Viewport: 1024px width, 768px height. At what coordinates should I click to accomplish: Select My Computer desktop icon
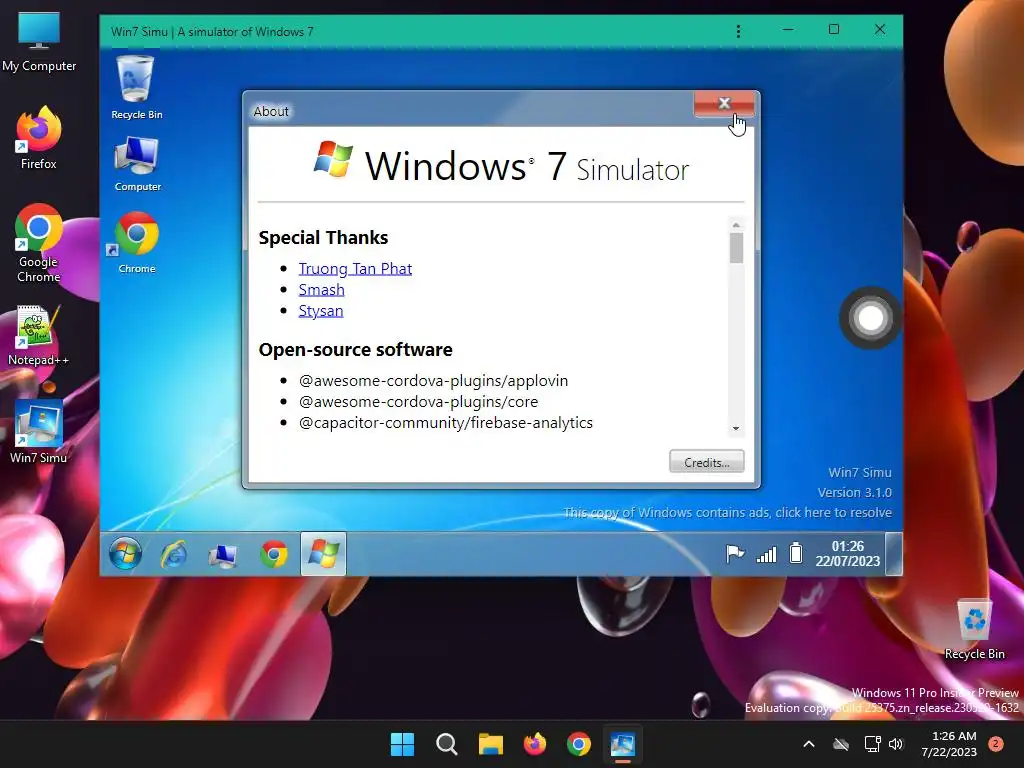(x=39, y=41)
